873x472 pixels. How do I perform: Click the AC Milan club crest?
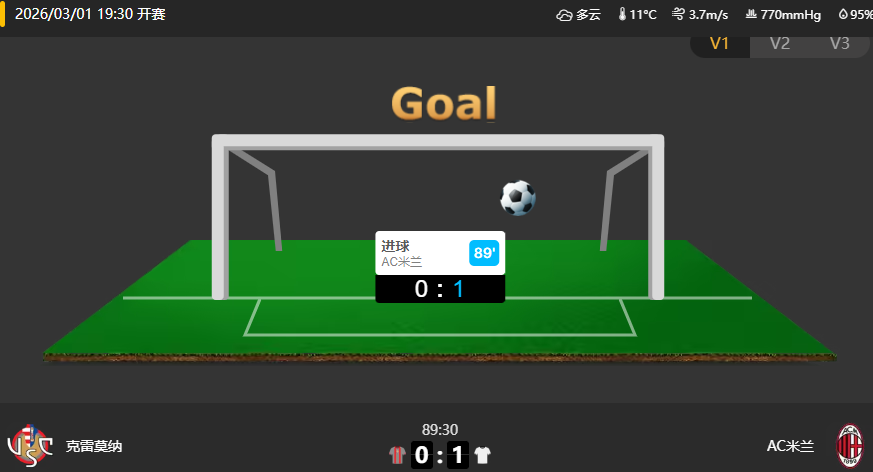850,446
